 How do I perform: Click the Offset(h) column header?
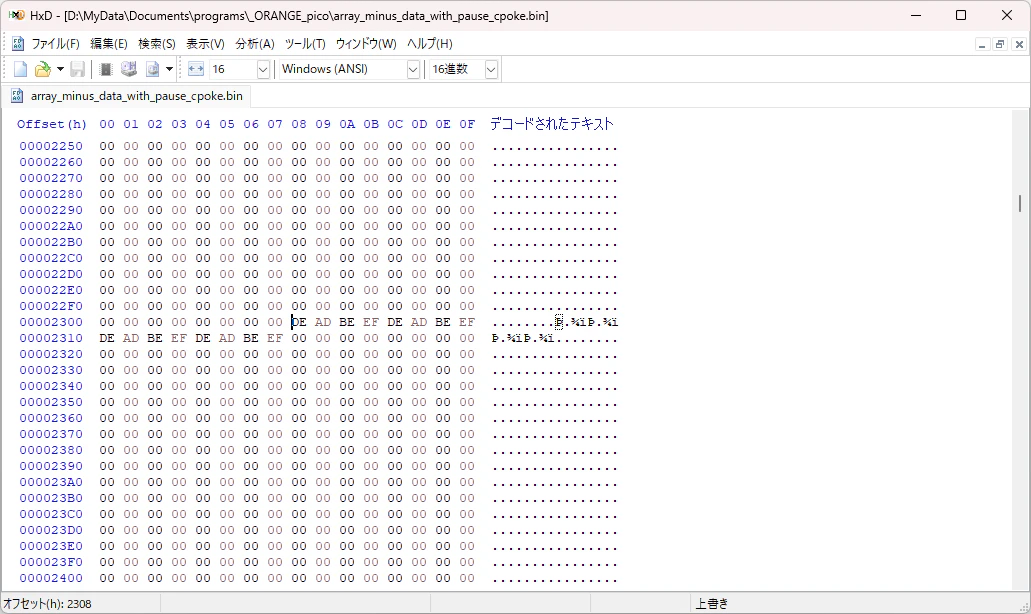[52, 124]
